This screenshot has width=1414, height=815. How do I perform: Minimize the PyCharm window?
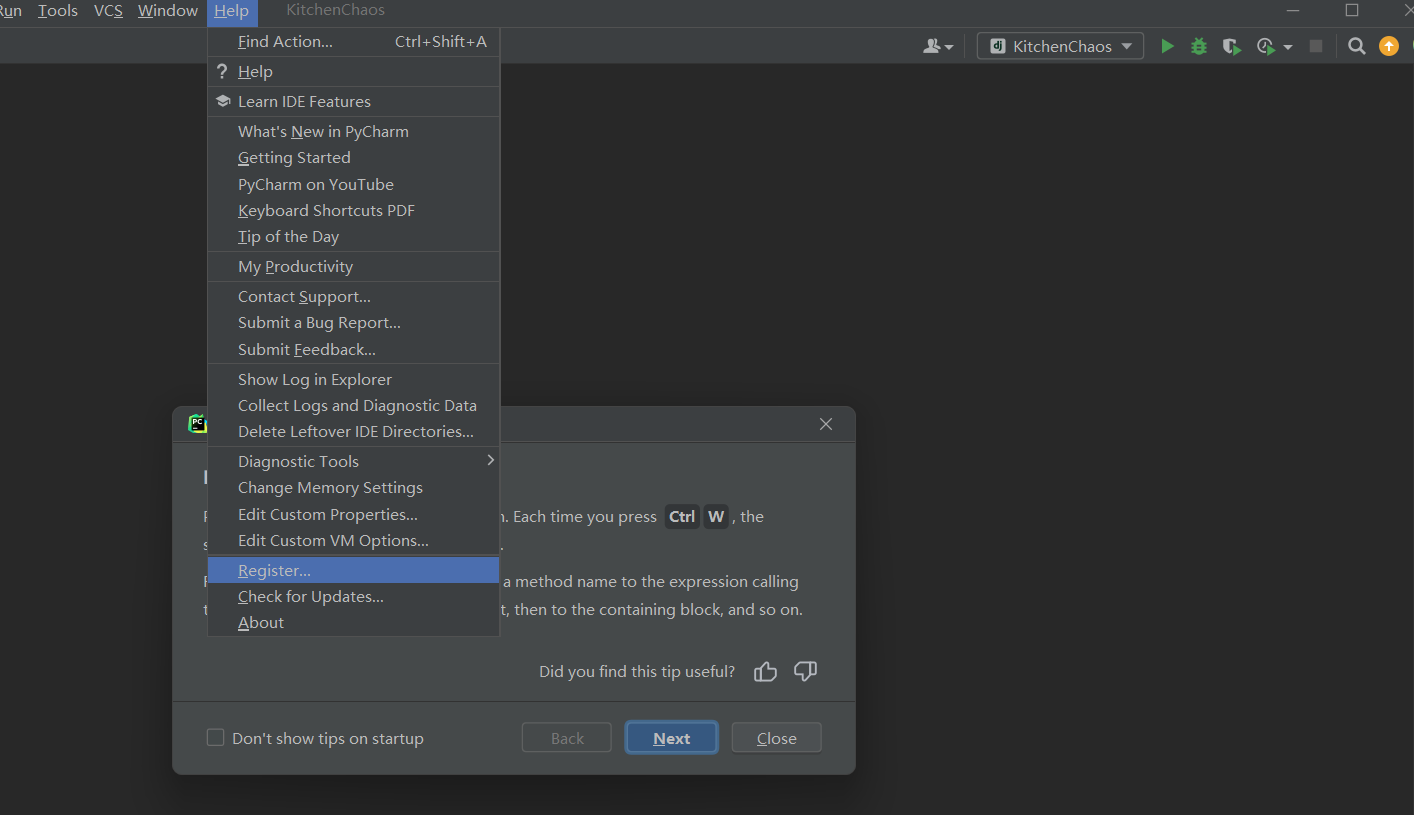pyautogui.click(x=1293, y=10)
